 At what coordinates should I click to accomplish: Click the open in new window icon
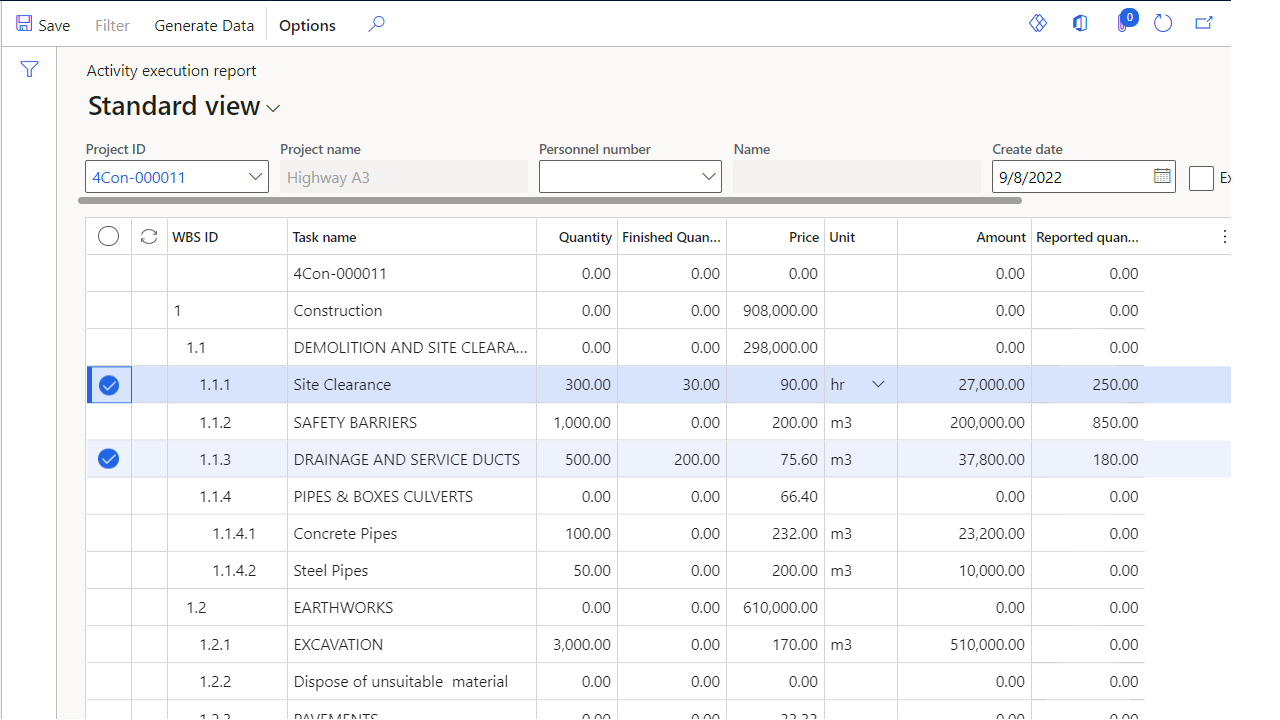click(x=1204, y=23)
